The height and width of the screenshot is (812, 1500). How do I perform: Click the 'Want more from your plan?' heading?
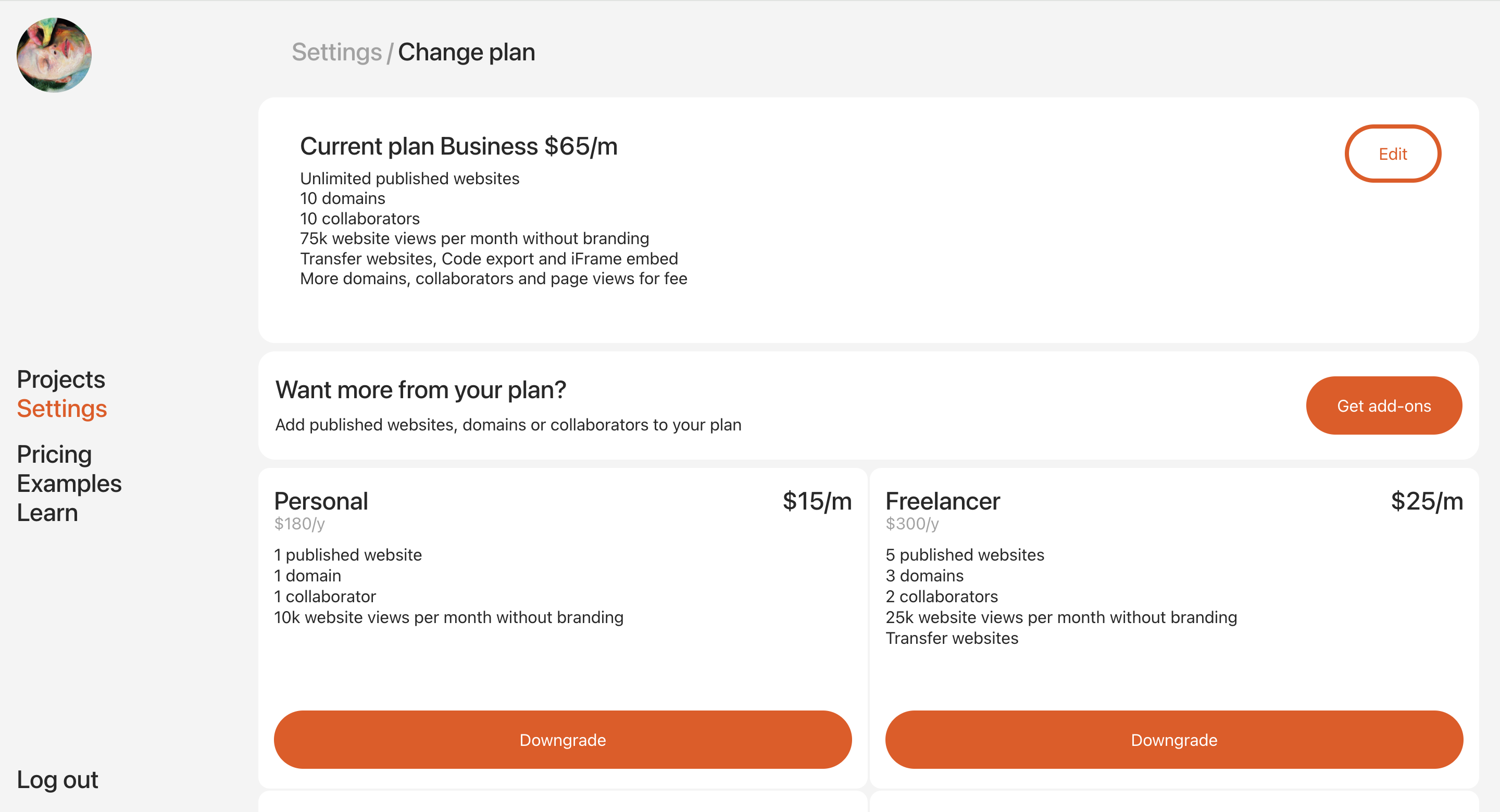click(420, 390)
